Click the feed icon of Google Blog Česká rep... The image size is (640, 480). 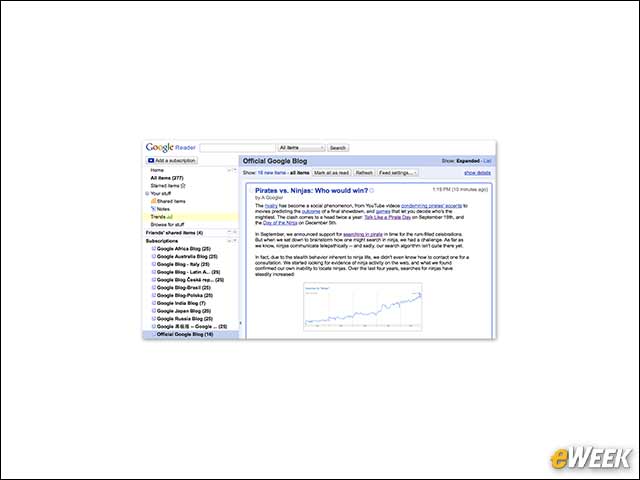(154, 280)
